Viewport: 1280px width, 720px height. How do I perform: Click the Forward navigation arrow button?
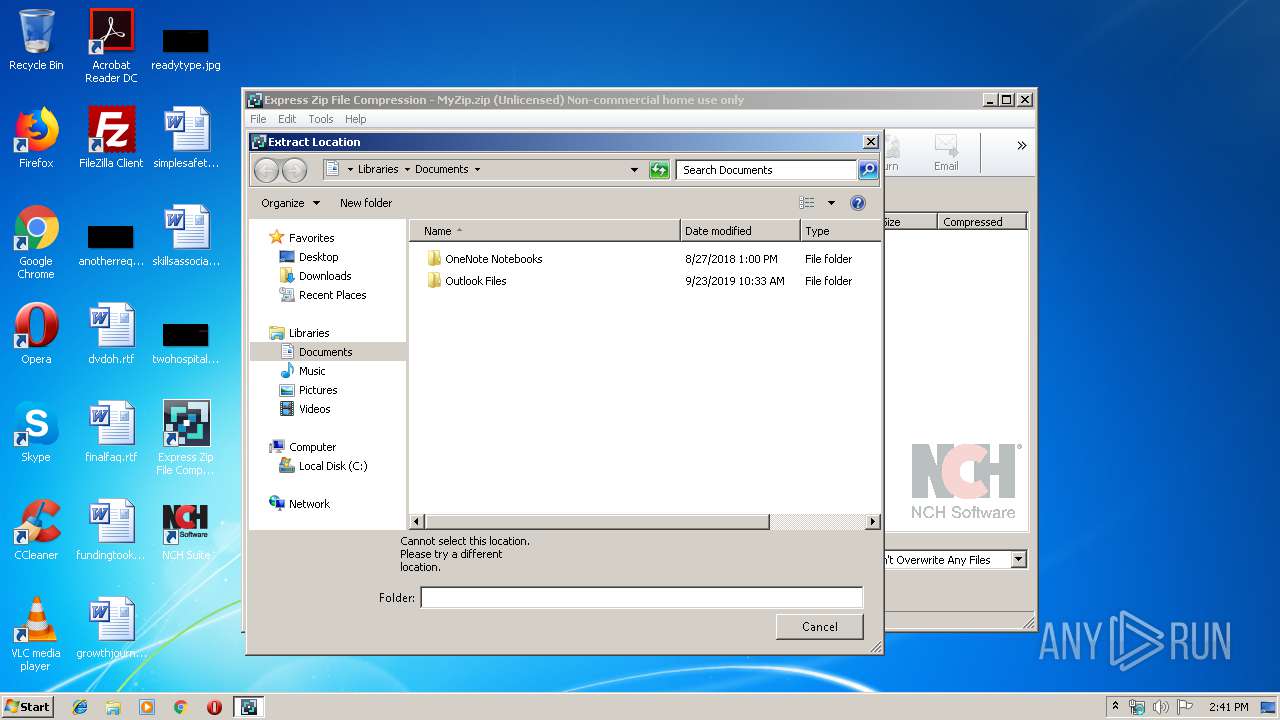pyautogui.click(x=294, y=170)
